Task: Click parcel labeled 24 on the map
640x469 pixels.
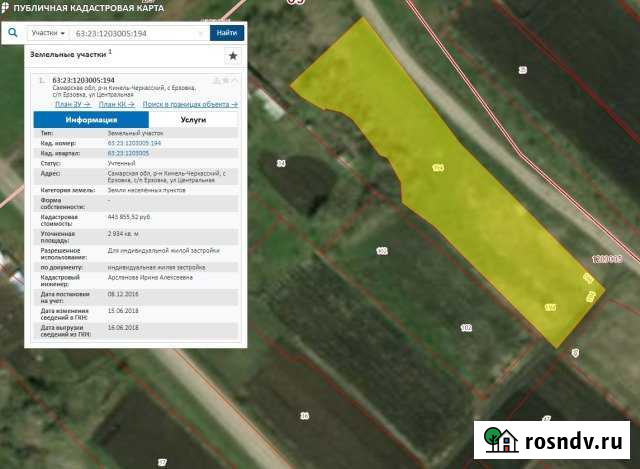Action: 281,162
